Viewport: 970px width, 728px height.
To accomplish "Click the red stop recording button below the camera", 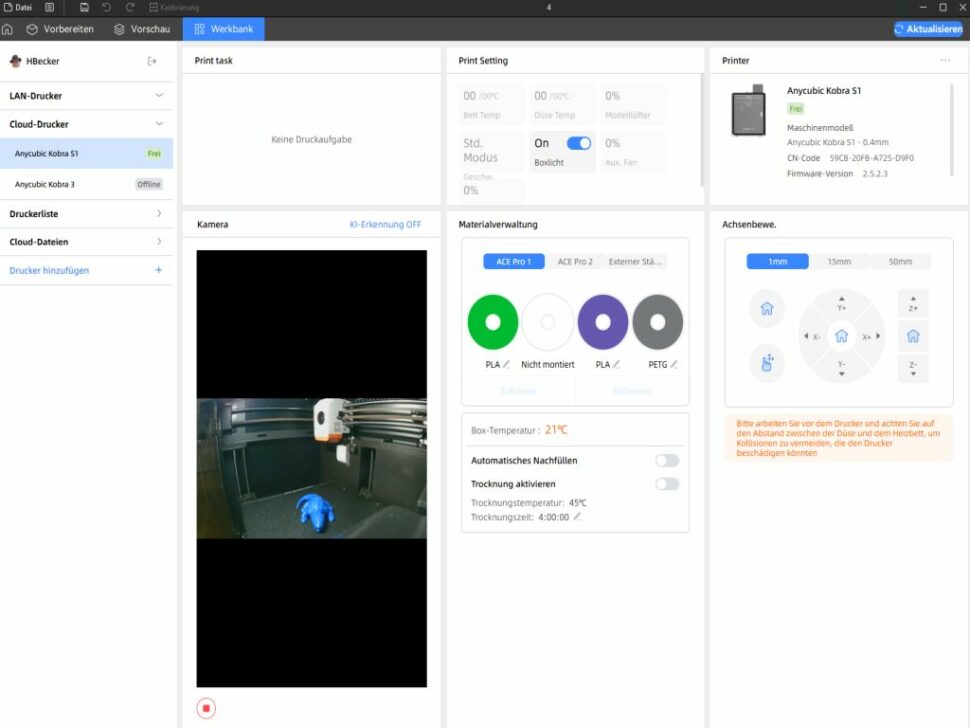I will (206, 708).
